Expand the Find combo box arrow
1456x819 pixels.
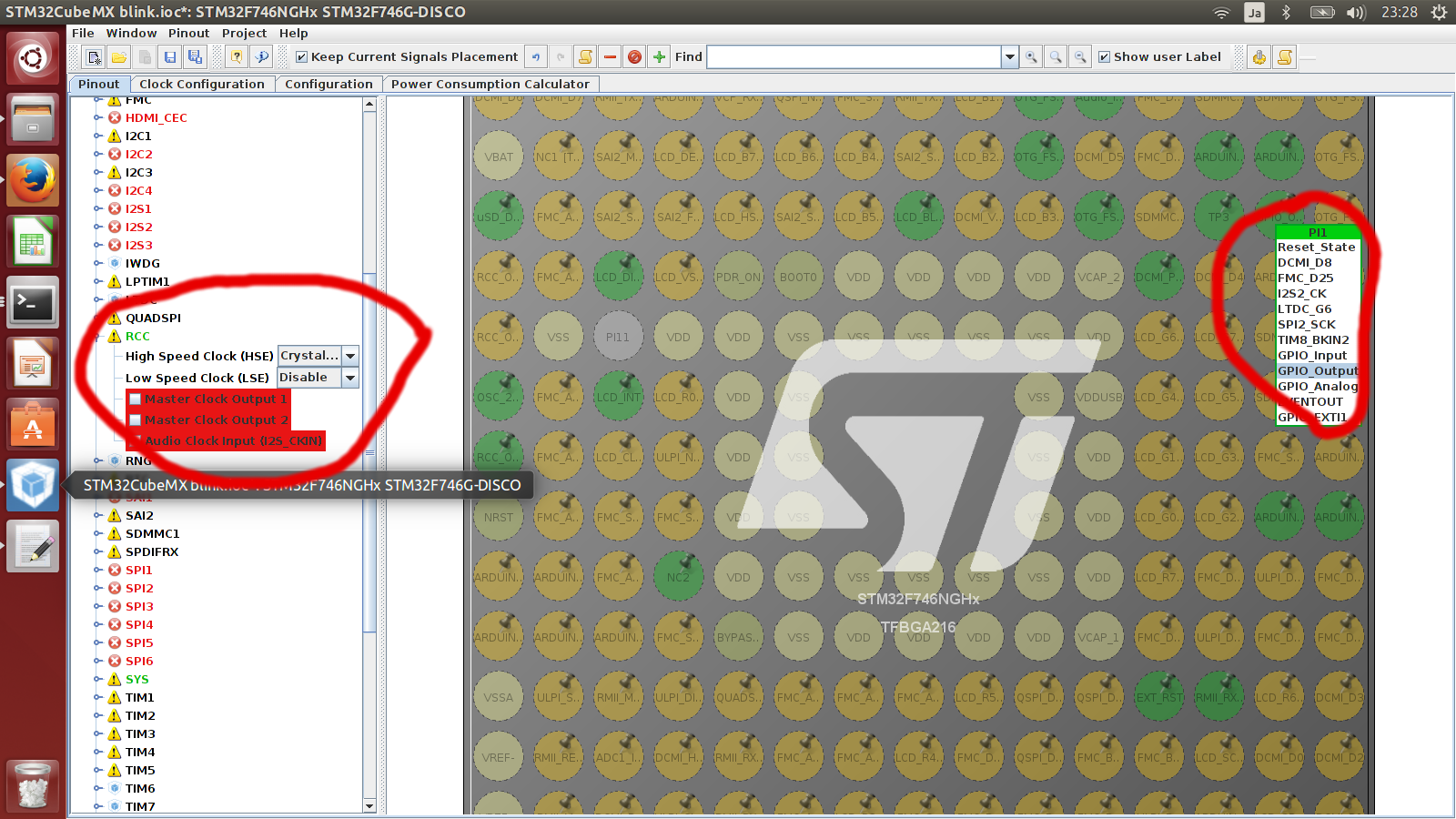[x=1009, y=57]
